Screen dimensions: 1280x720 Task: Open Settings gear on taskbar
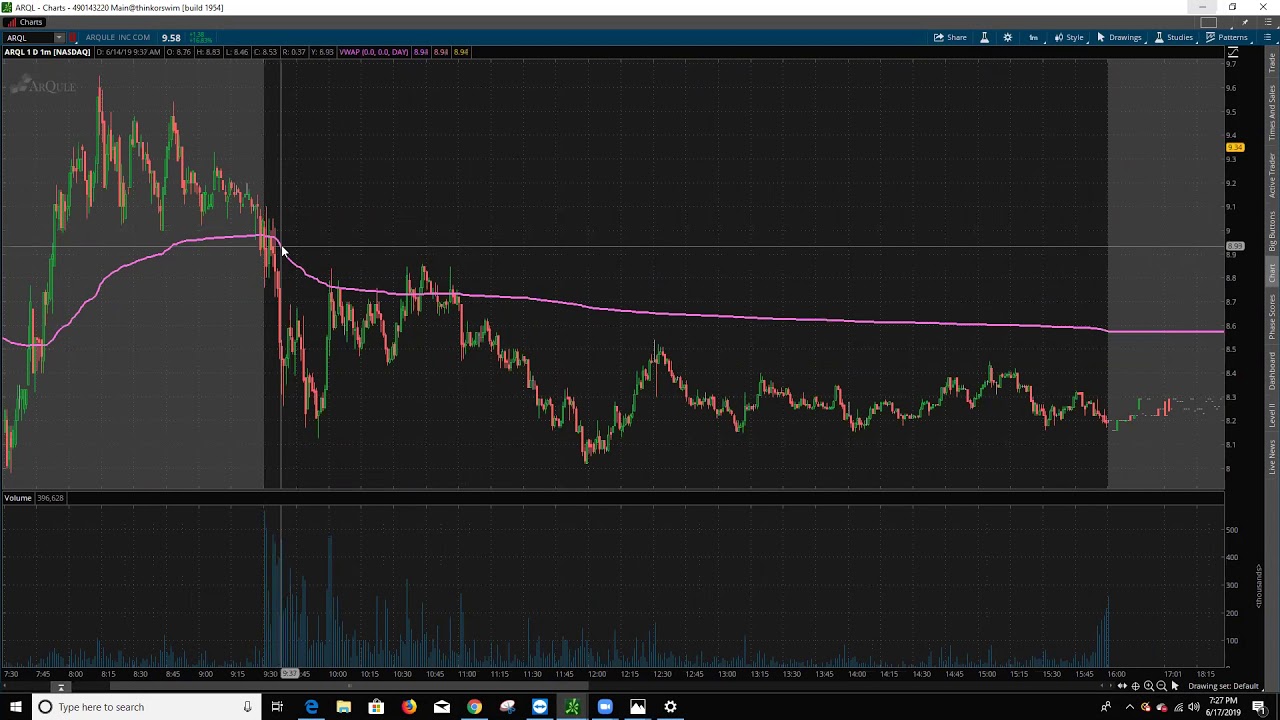coord(670,707)
